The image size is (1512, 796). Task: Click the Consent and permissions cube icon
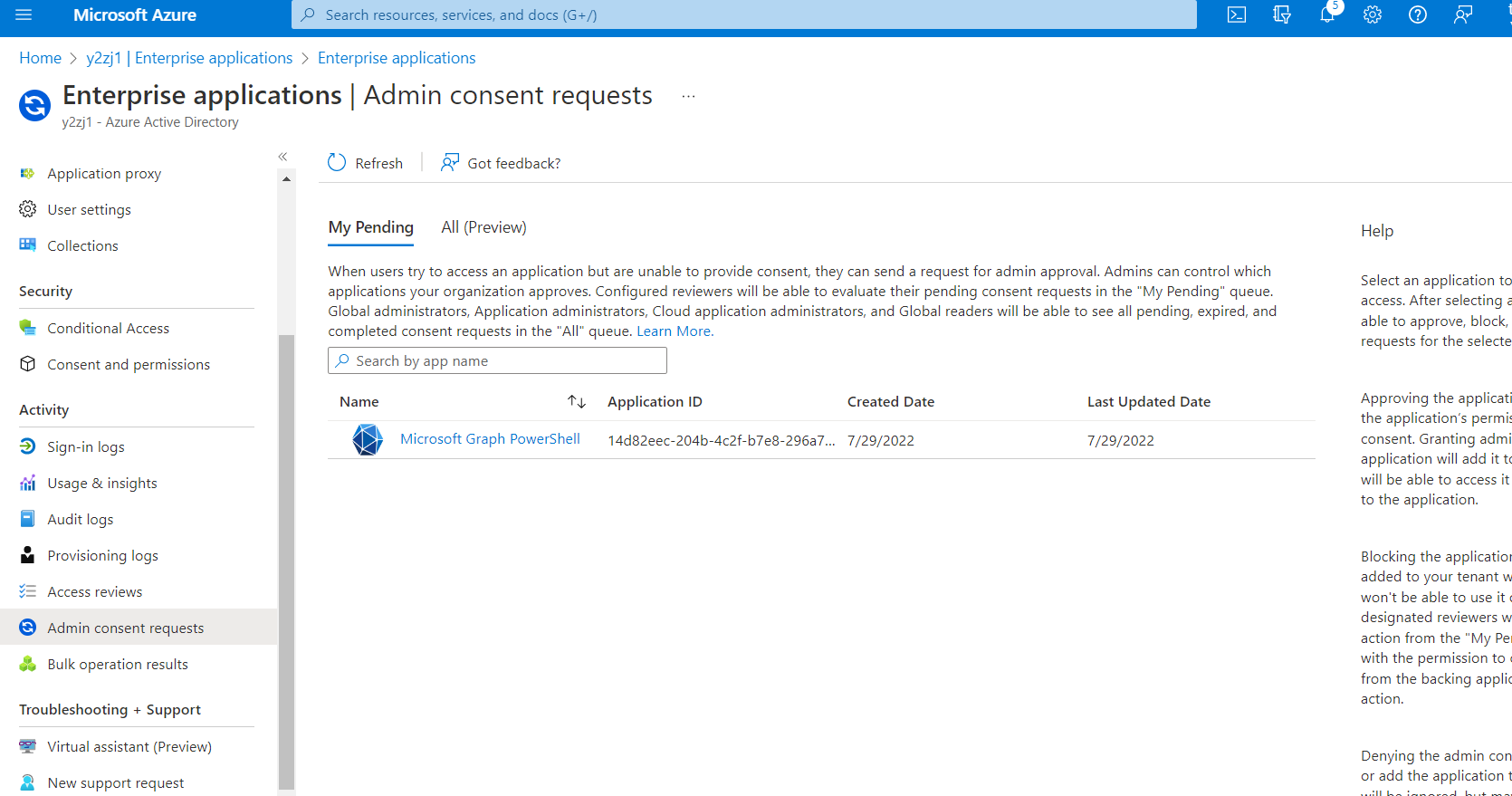coord(28,364)
